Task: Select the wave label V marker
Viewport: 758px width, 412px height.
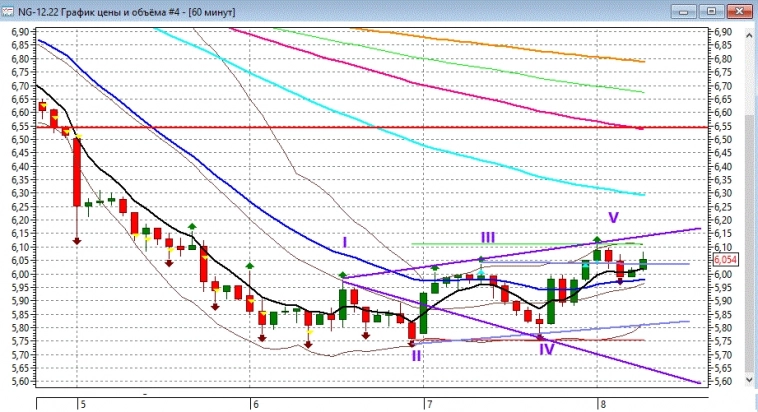Action: (x=613, y=217)
